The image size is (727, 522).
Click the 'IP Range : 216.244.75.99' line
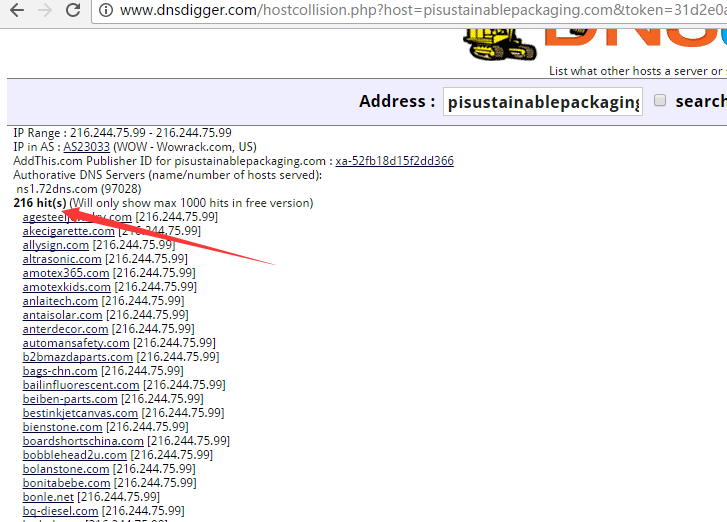[x=122, y=133]
